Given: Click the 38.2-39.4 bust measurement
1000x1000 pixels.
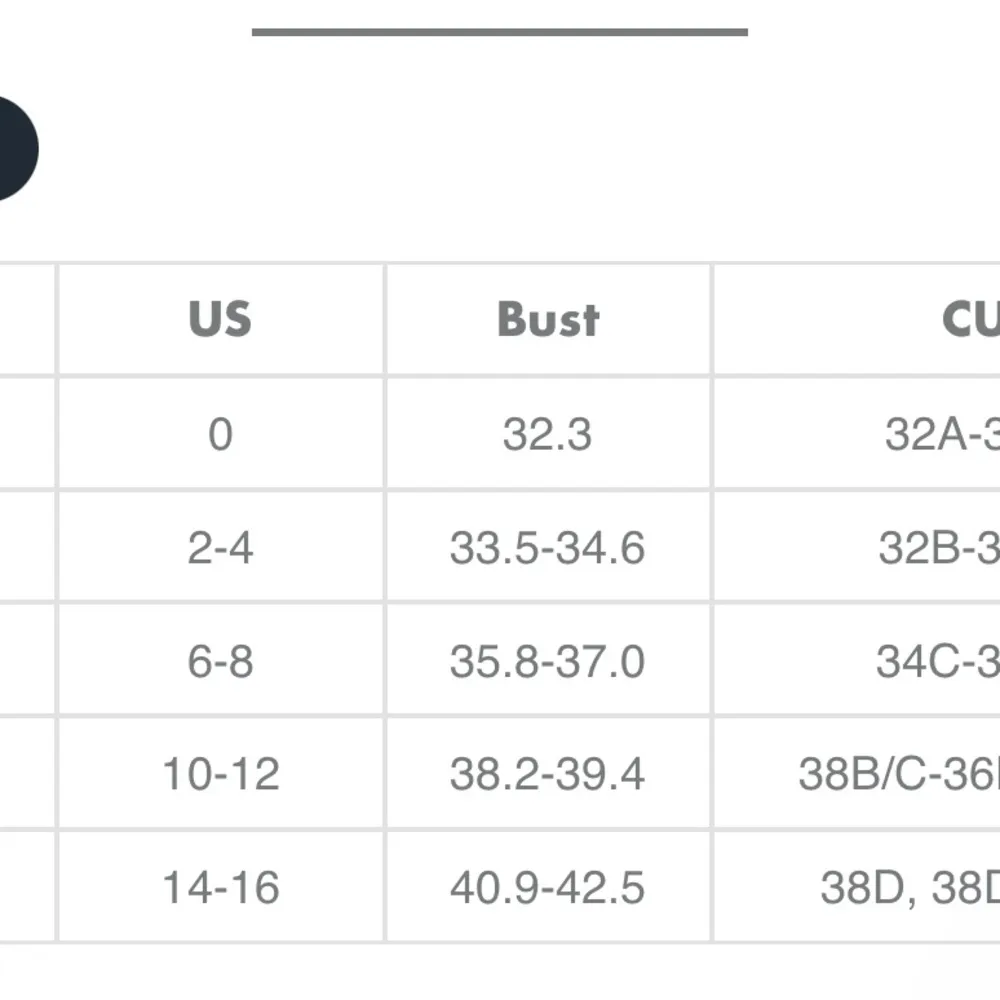Looking at the screenshot, I should (548, 774).
